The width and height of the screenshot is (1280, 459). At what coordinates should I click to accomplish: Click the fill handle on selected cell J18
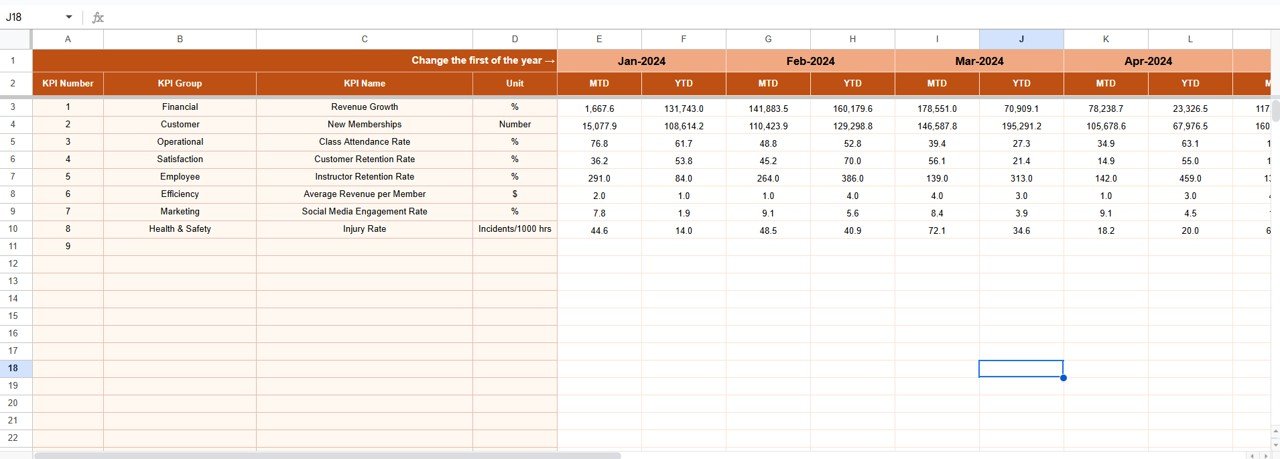tap(1063, 377)
